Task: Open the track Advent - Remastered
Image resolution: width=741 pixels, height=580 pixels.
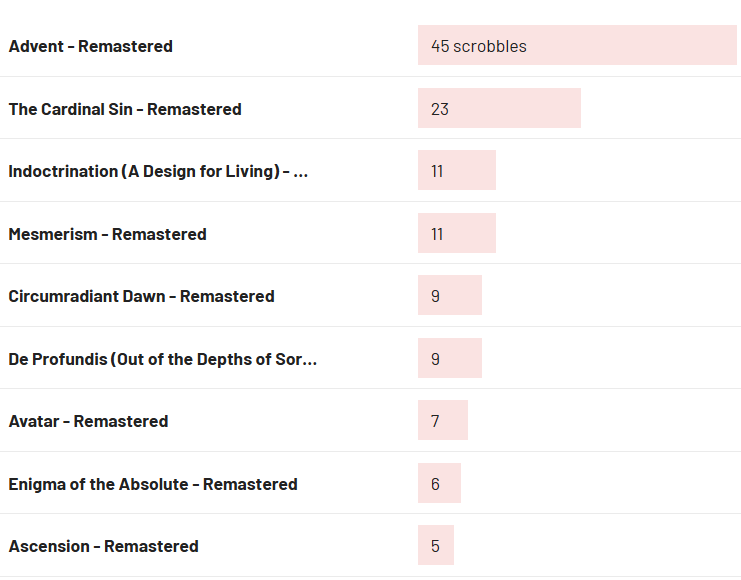Action: (x=90, y=46)
